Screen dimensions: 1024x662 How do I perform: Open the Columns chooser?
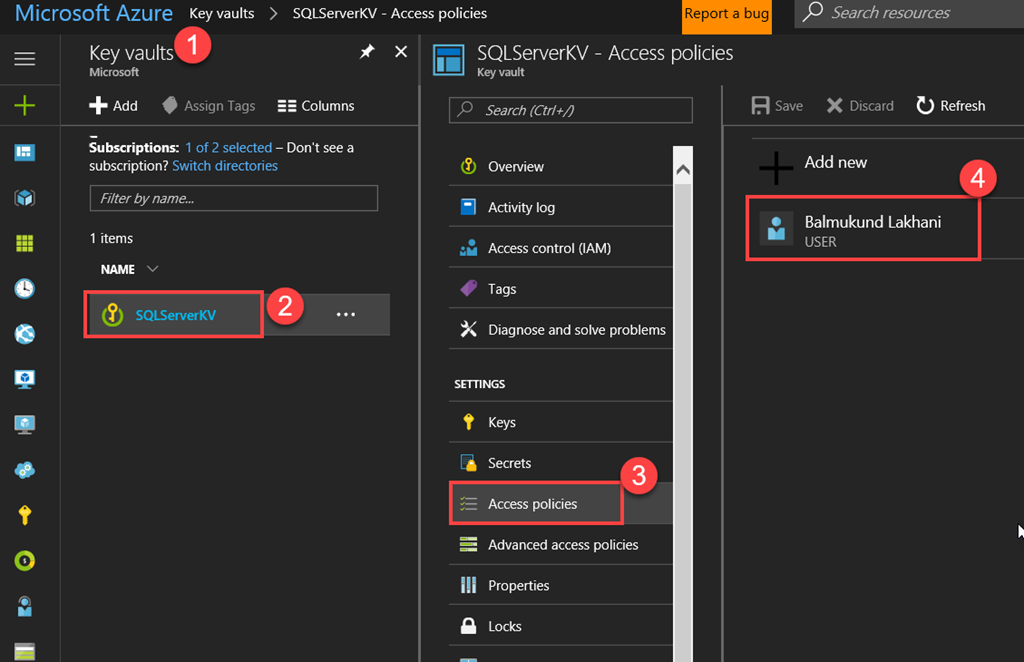pyautogui.click(x=316, y=106)
